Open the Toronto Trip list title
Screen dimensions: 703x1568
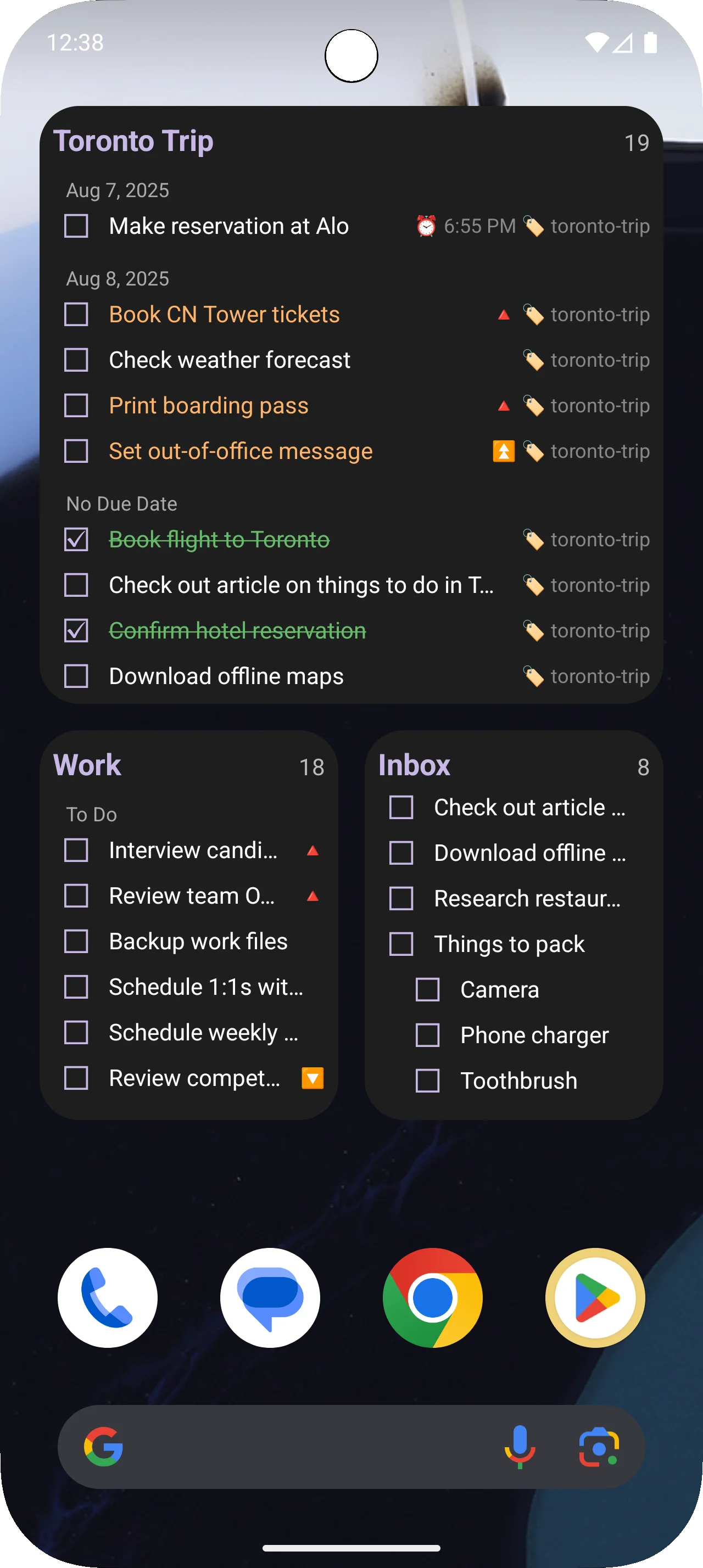133,141
